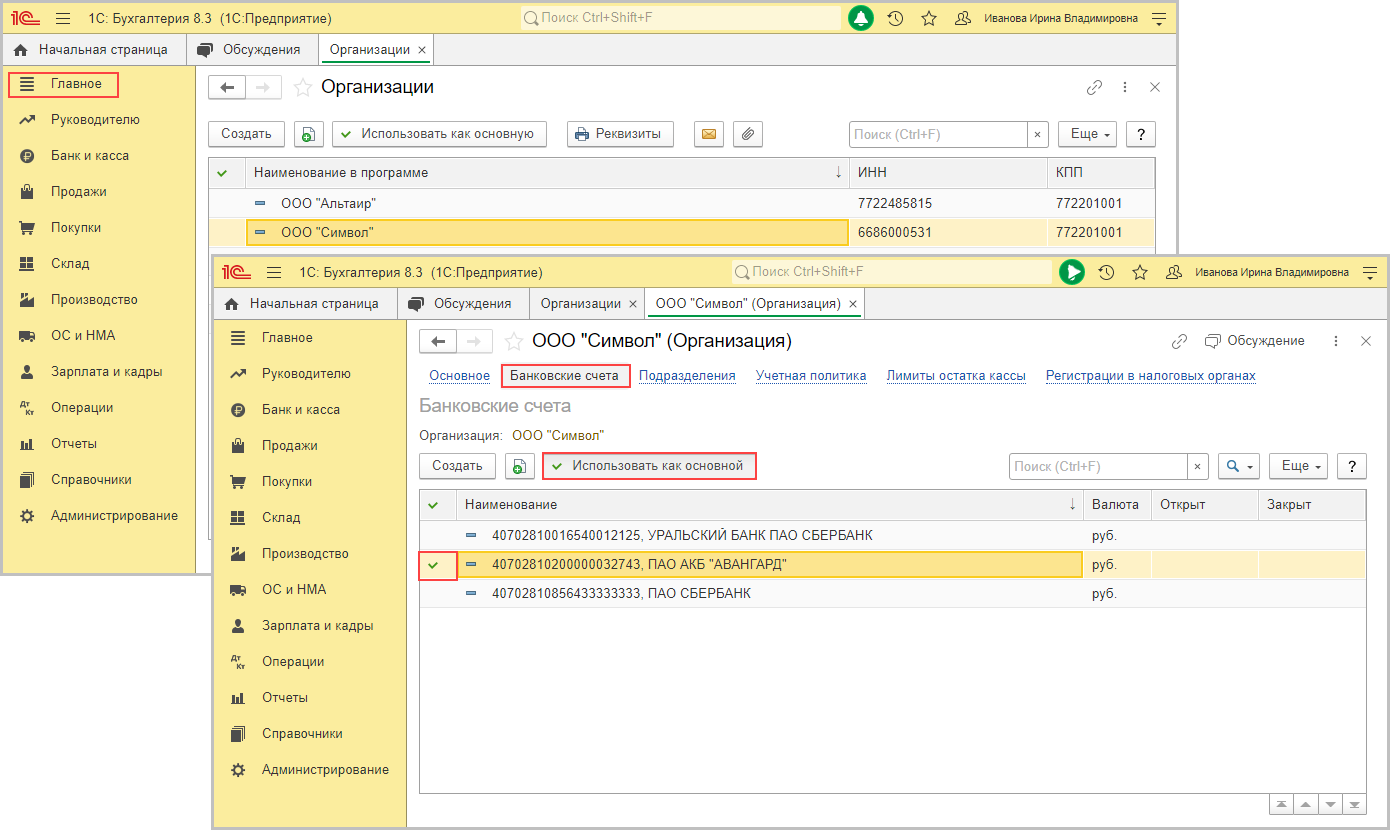The image size is (1390, 830).
Task: Jump to list end arrow button
Action: click(1354, 805)
